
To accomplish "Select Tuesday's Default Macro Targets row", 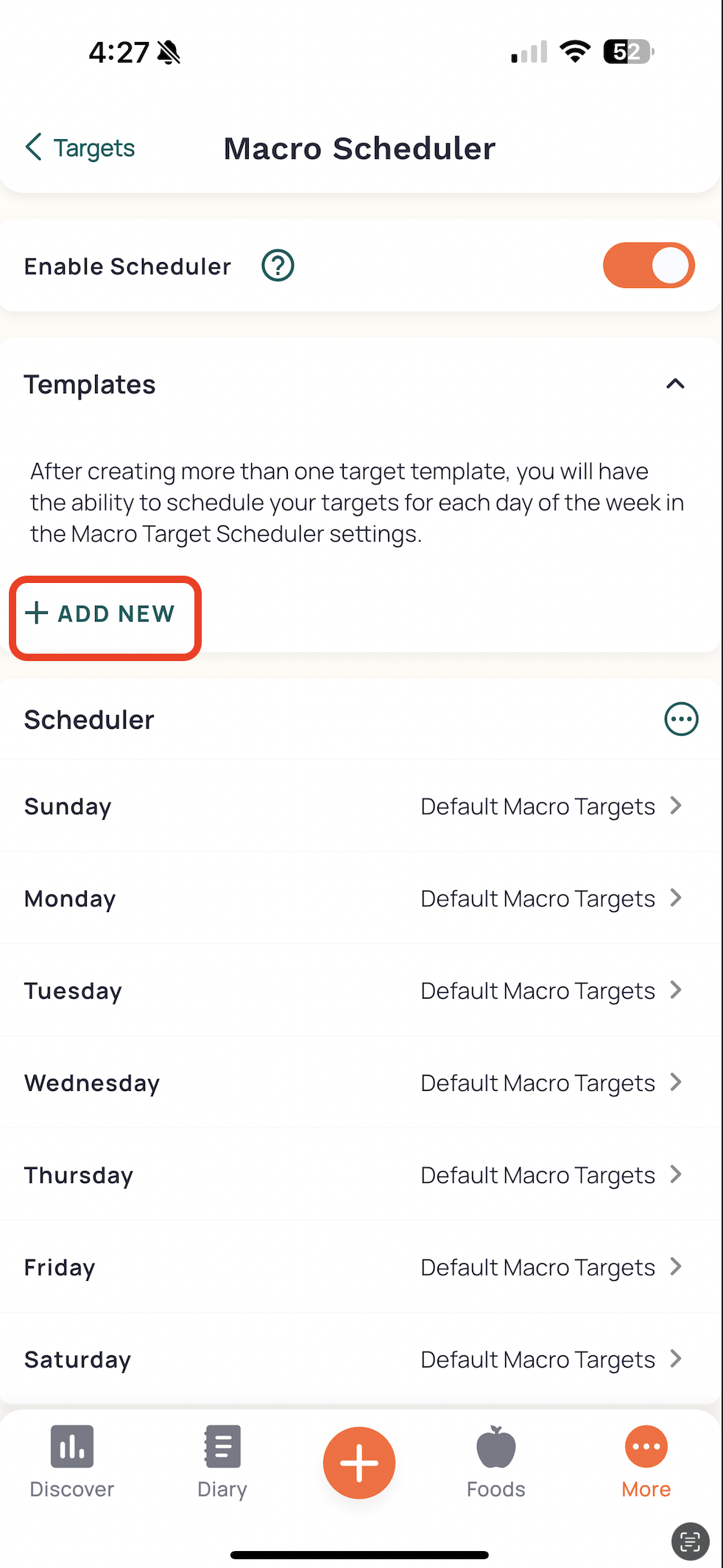I will [x=537, y=991].
